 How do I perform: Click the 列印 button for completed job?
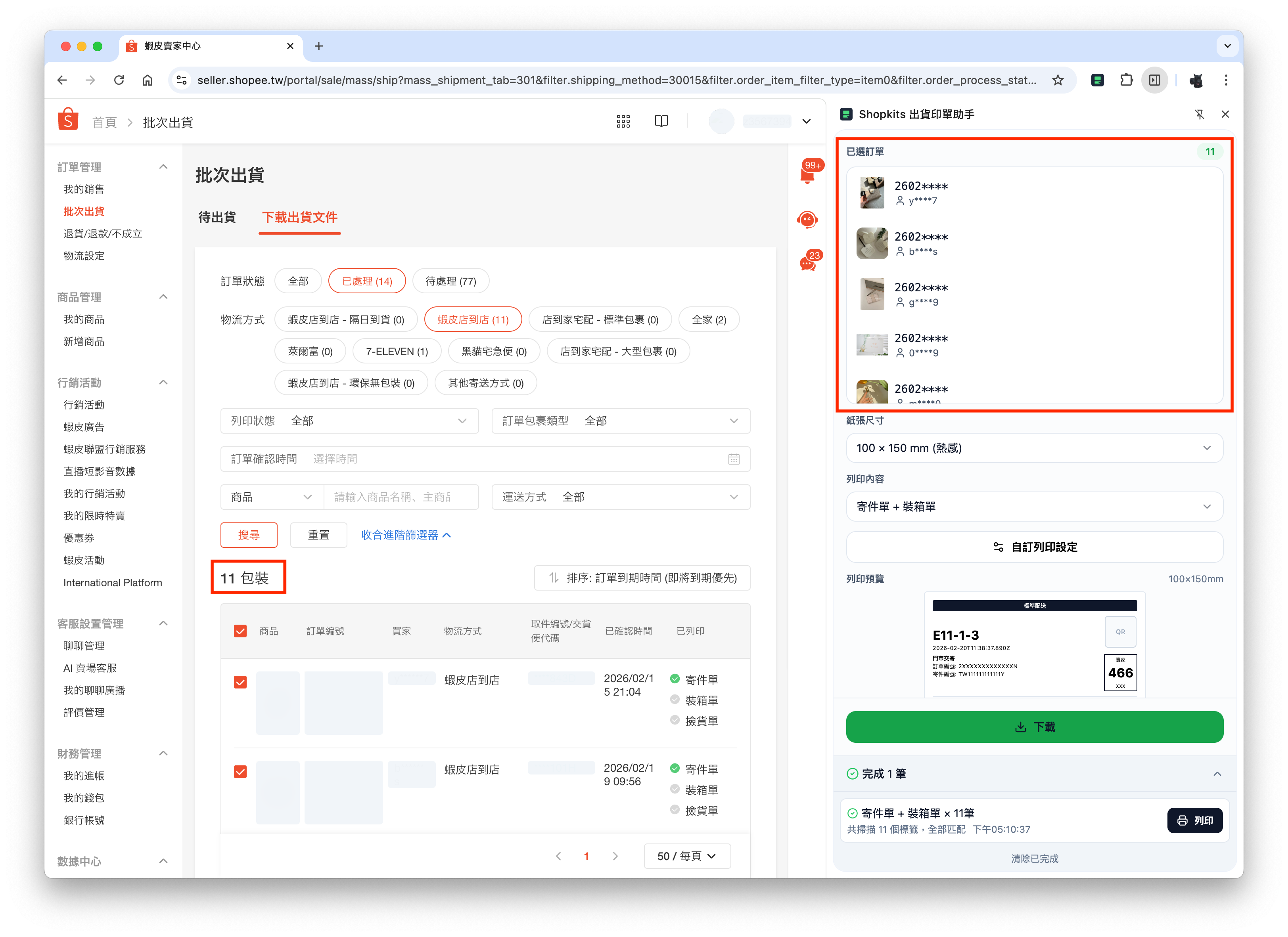click(x=1195, y=820)
